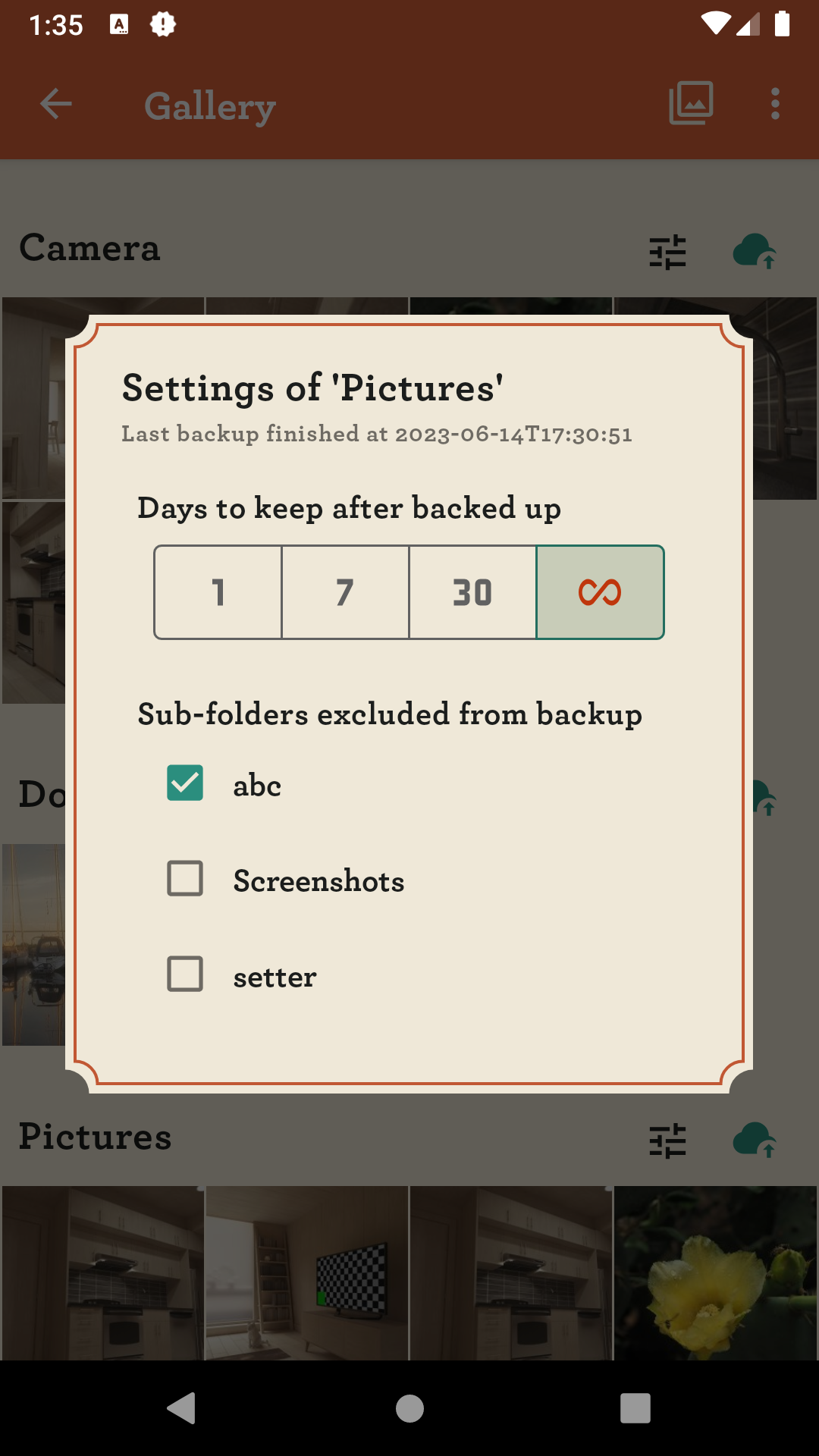Image resolution: width=819 pixels, height=1456 pixels.
Task: Tap Camera cloud backup upload icon
Action: (x=755, y=251)
